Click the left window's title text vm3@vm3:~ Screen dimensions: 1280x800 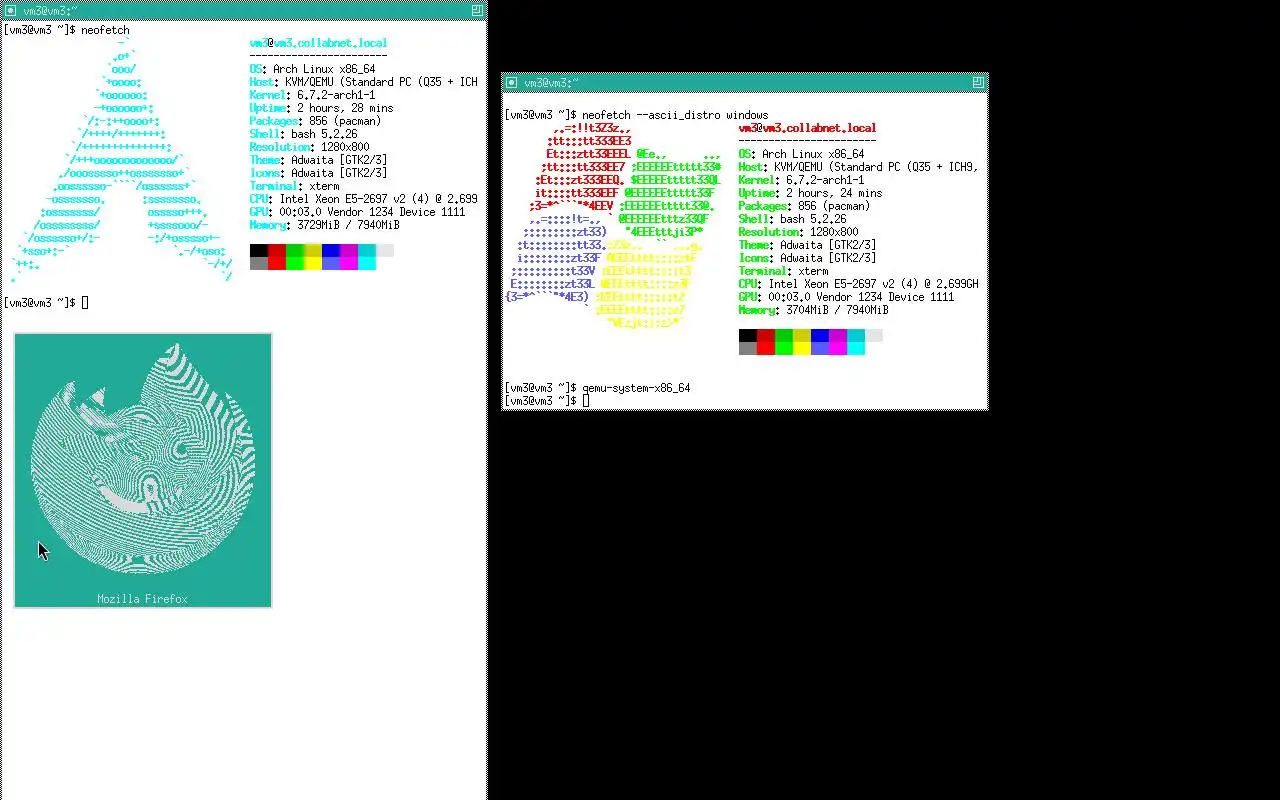pyautogui.click(x=51, y=9)
